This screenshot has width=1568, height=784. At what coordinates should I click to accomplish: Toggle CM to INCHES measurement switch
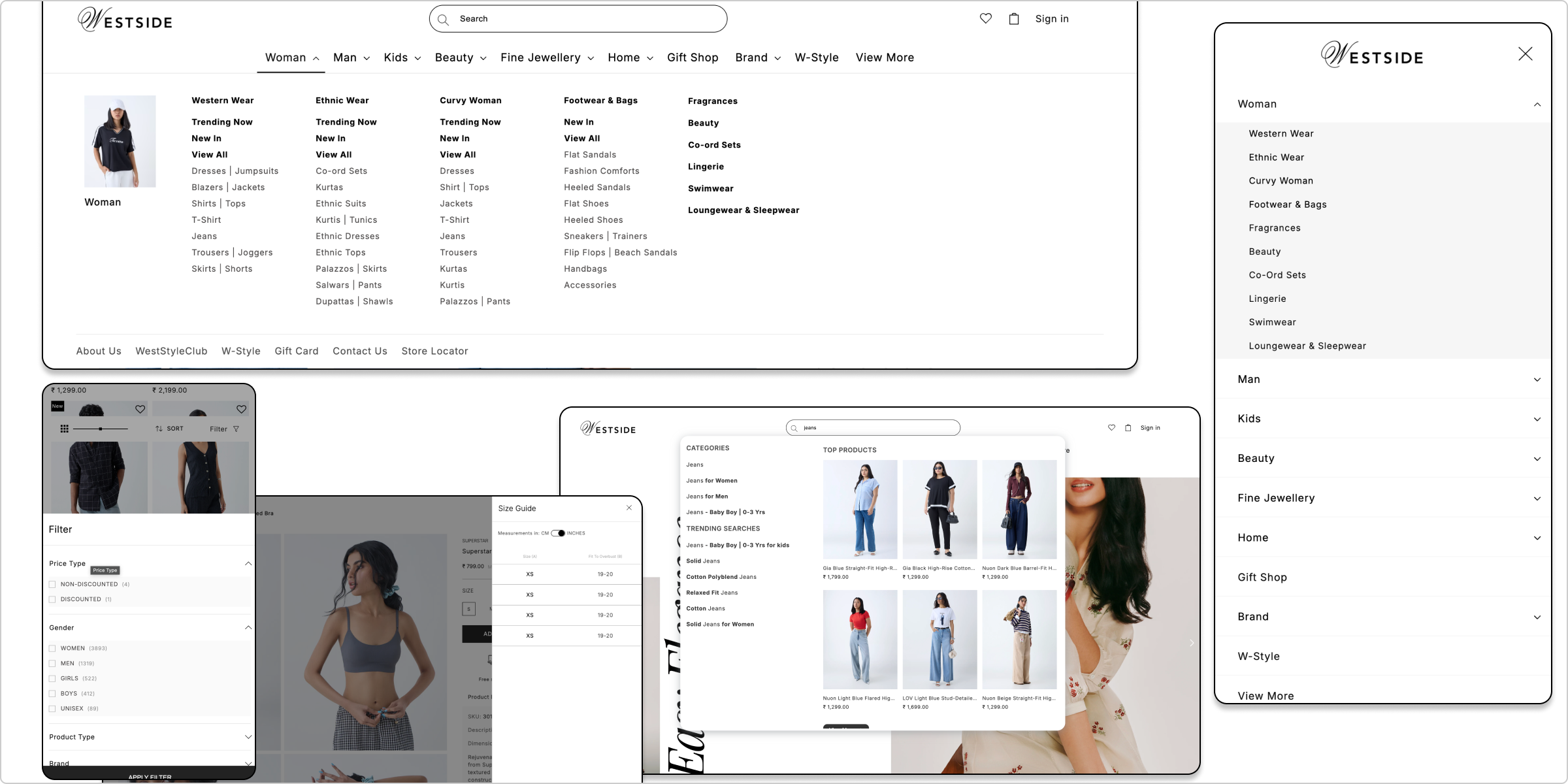(x=558, y=533)
